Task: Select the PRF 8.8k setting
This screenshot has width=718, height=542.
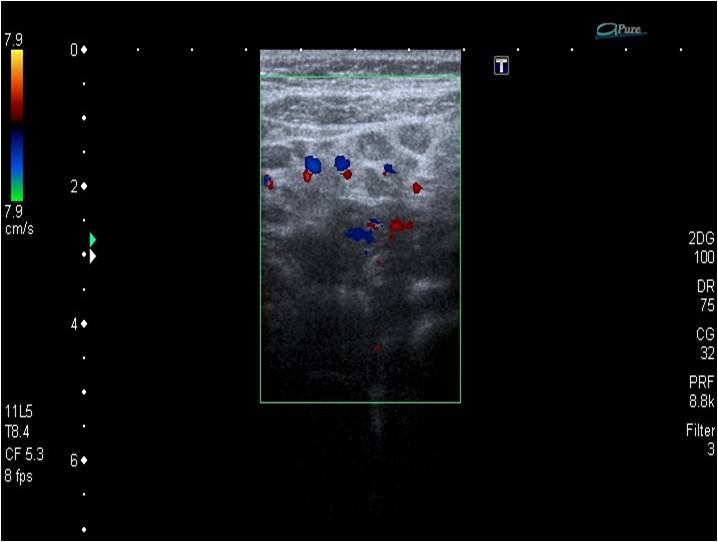Action: (x=701, y=392)
